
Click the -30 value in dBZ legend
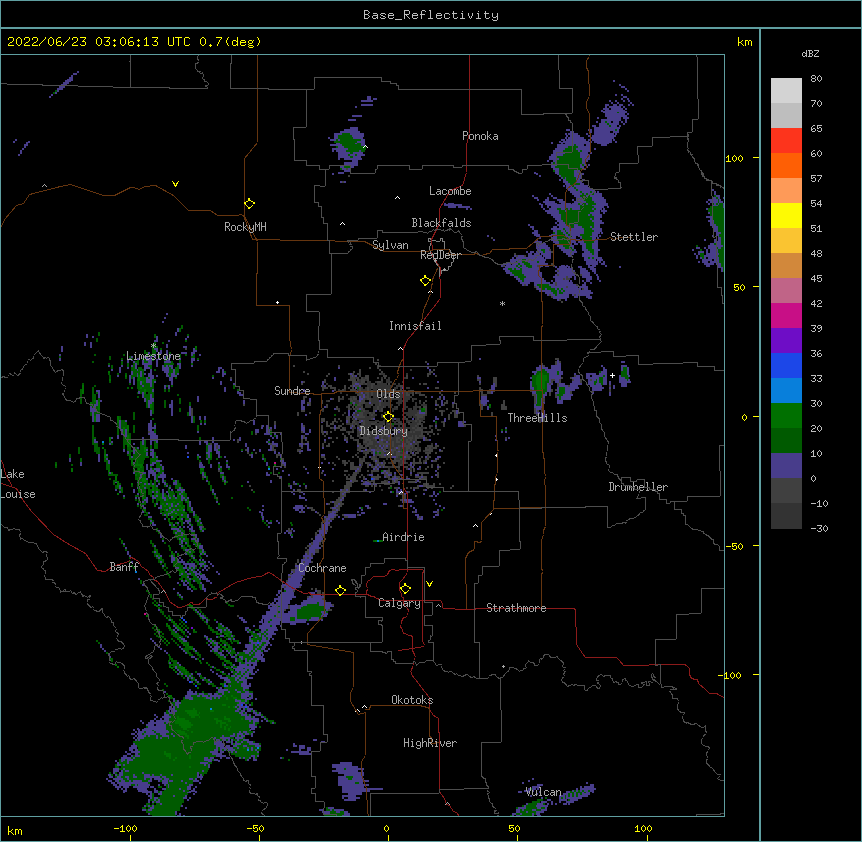[819, 529]
